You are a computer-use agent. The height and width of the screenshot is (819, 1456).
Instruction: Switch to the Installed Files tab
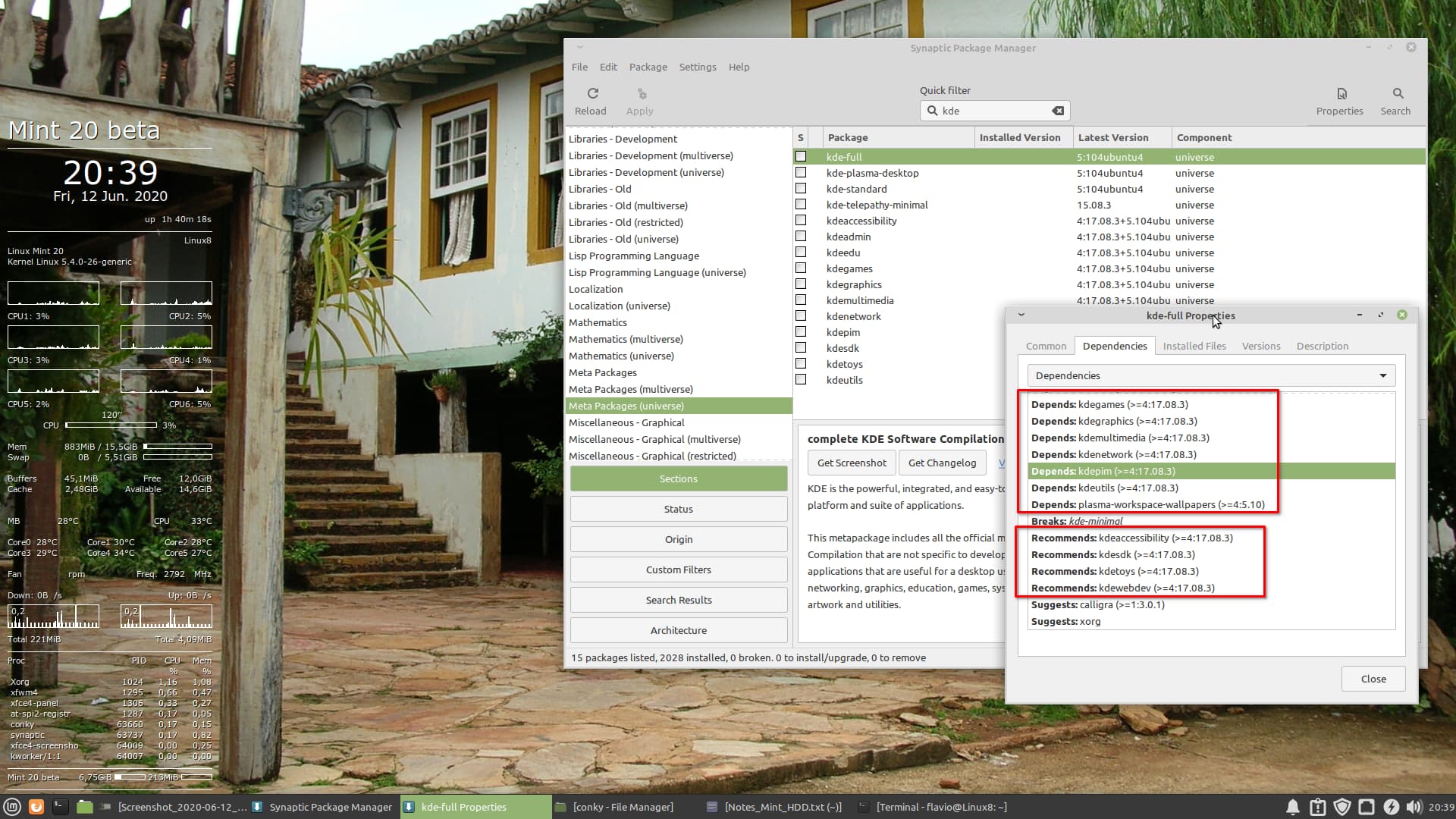coord(1194,346)
